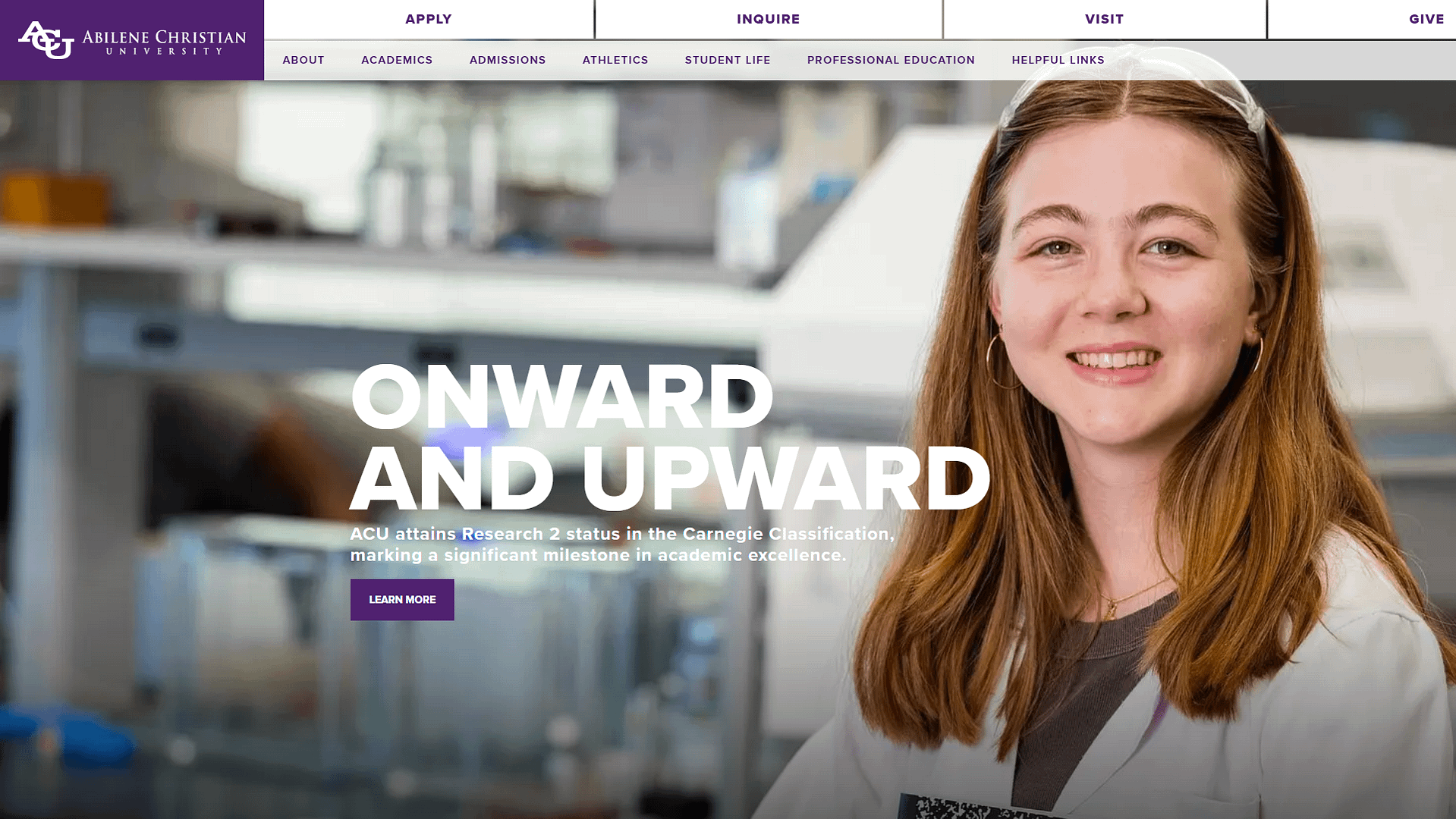Open the Apply link in top bar

pyautogui.click(x=429, y=19)
